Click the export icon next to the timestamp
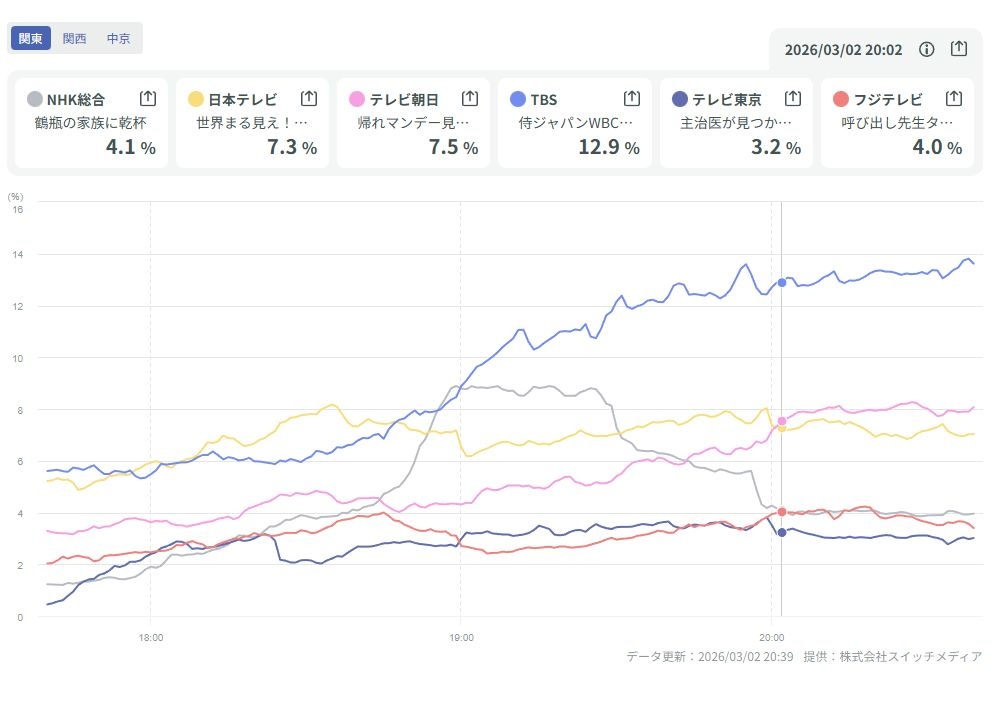Image resolution: width=999 pixels, height=707 pixels. pos(959,49)
